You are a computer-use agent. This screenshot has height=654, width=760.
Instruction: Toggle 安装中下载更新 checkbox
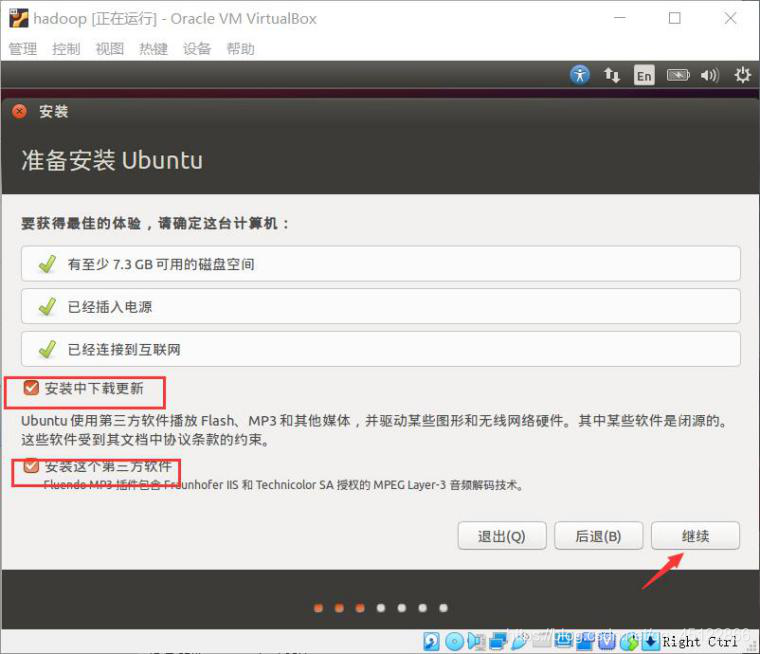31,388
